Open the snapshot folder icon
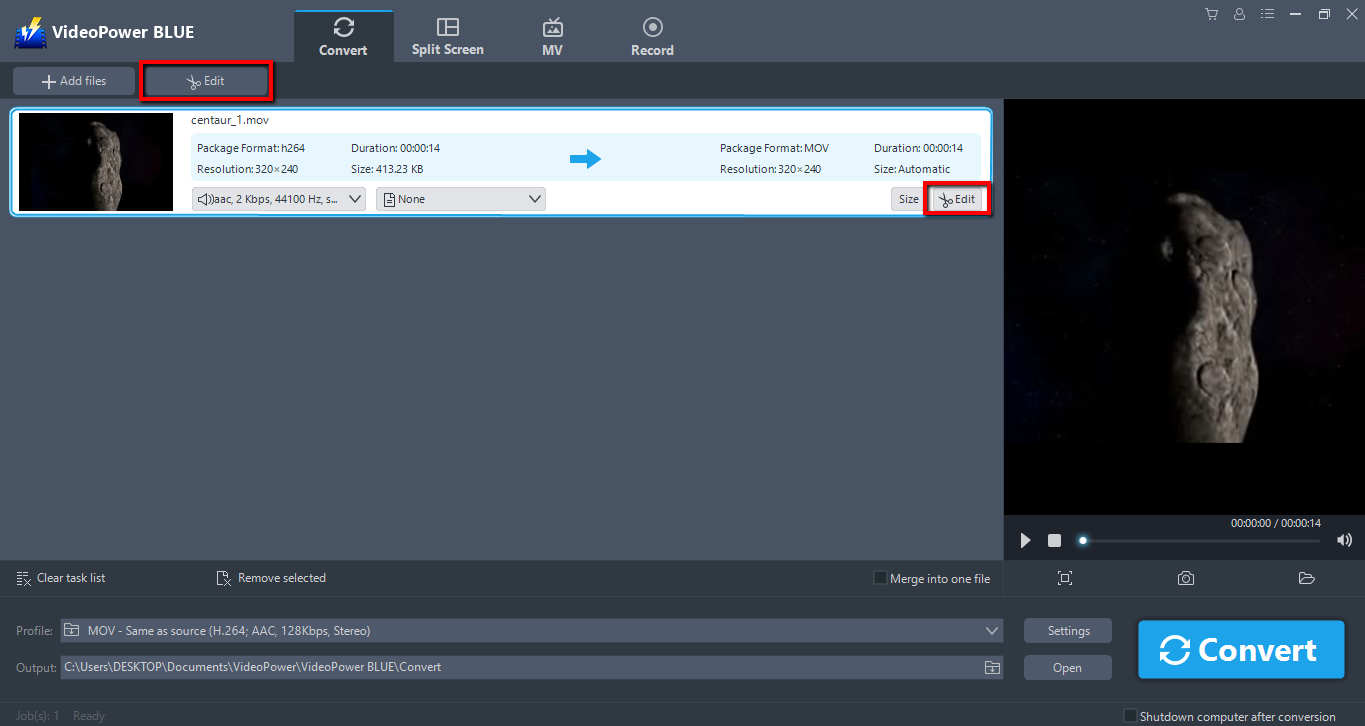The image size is (1365, 726). pos(1306,578)
